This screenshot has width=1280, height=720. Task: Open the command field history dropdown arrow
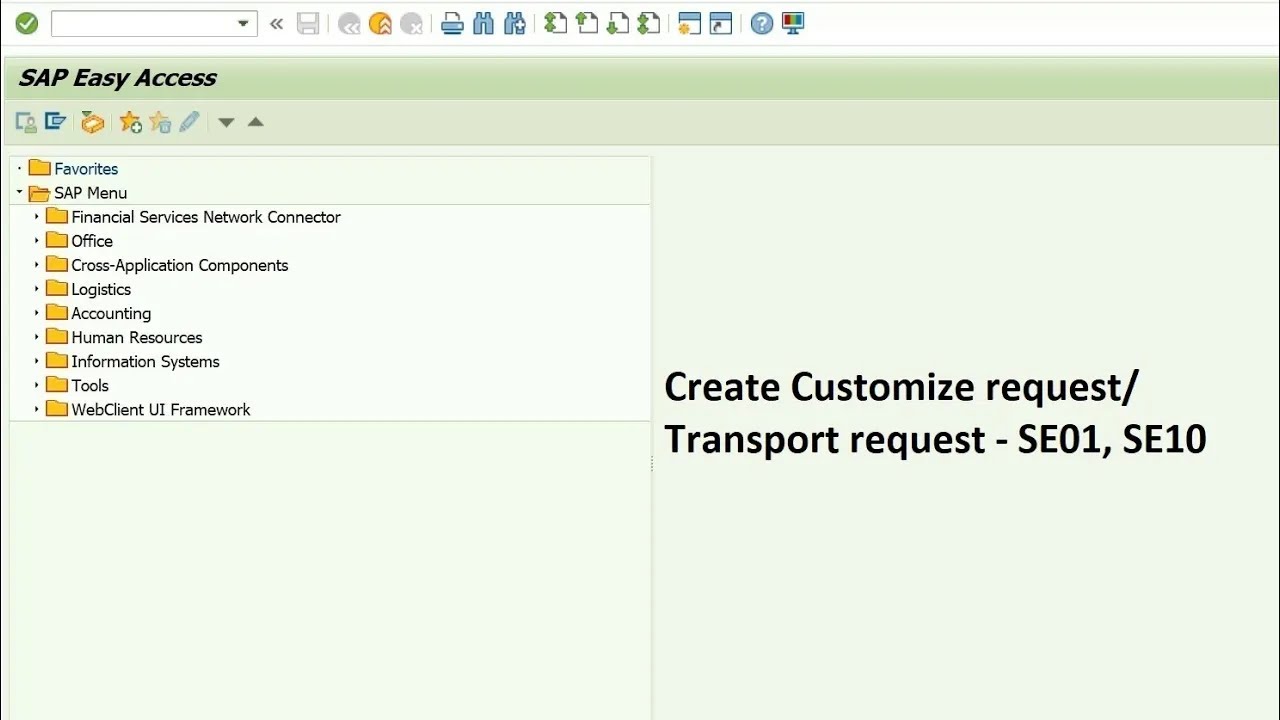tap(243, 23)
